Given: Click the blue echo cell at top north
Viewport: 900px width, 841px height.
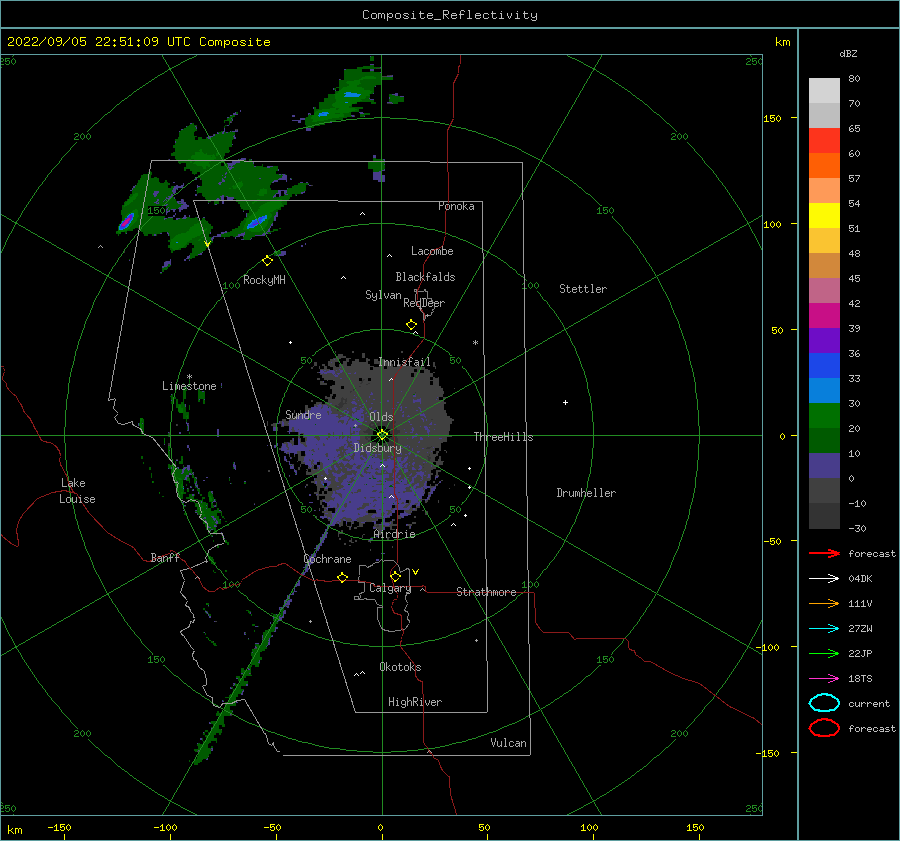Looking at the screenshot, I should (352, 95).
